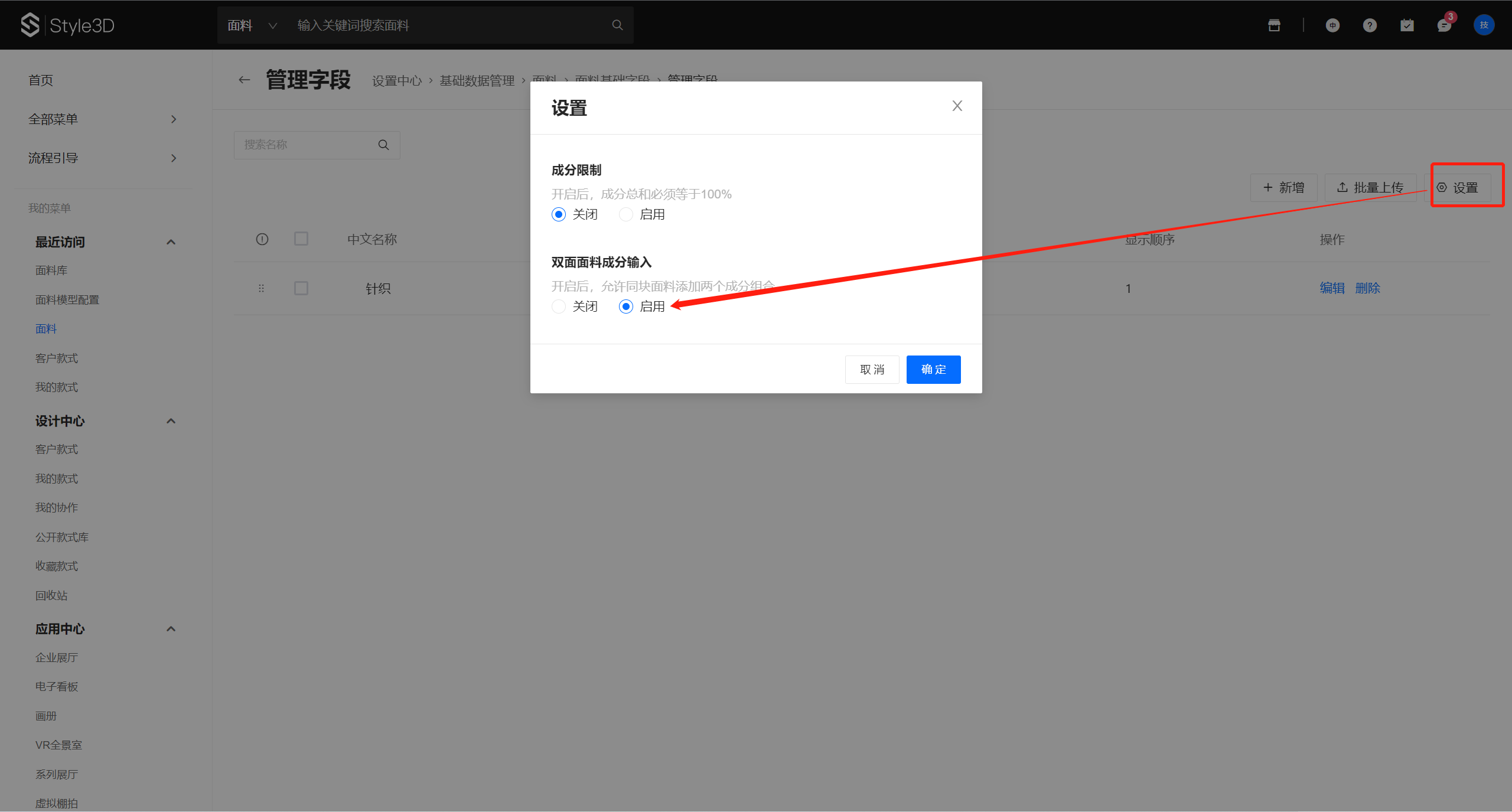1512x812 pixels.
Task: Open the store icon in top bar
Action: (1274, 25)
